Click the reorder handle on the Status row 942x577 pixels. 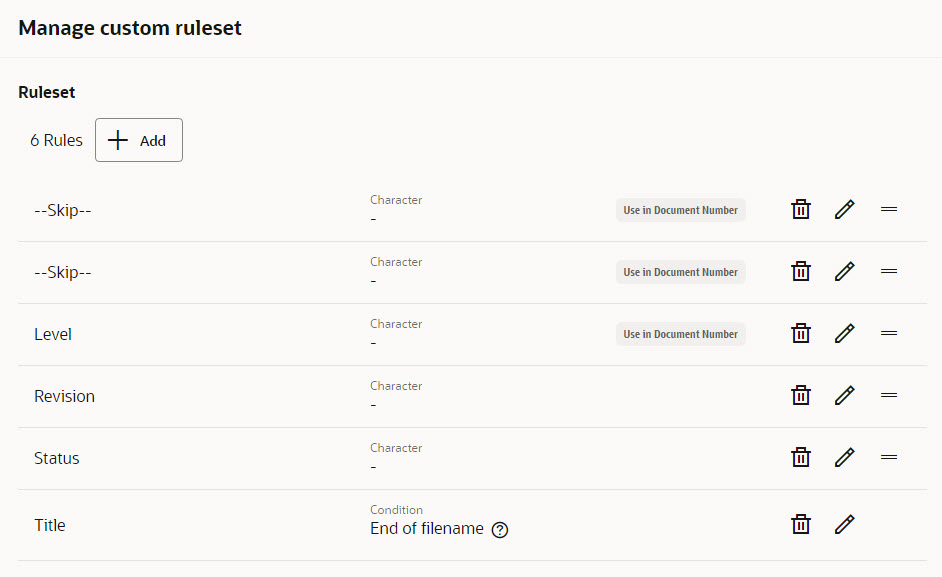[889, 457]
